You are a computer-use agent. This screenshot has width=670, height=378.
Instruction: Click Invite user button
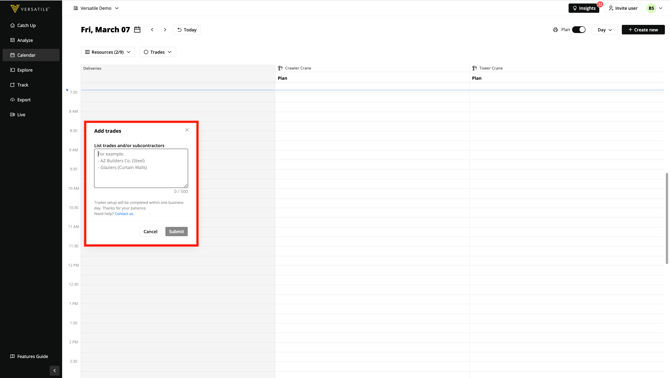tap(623, 8)
